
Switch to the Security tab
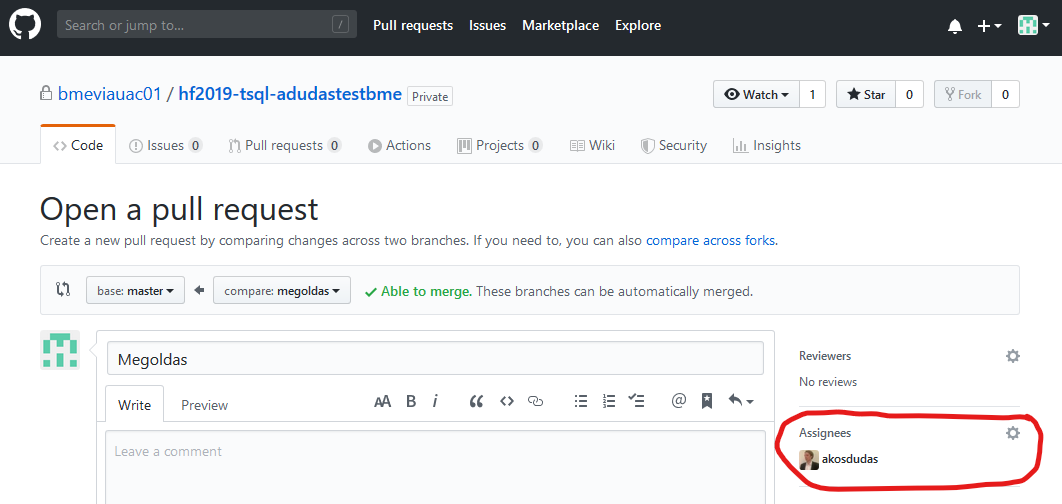[x=673, y=145]
